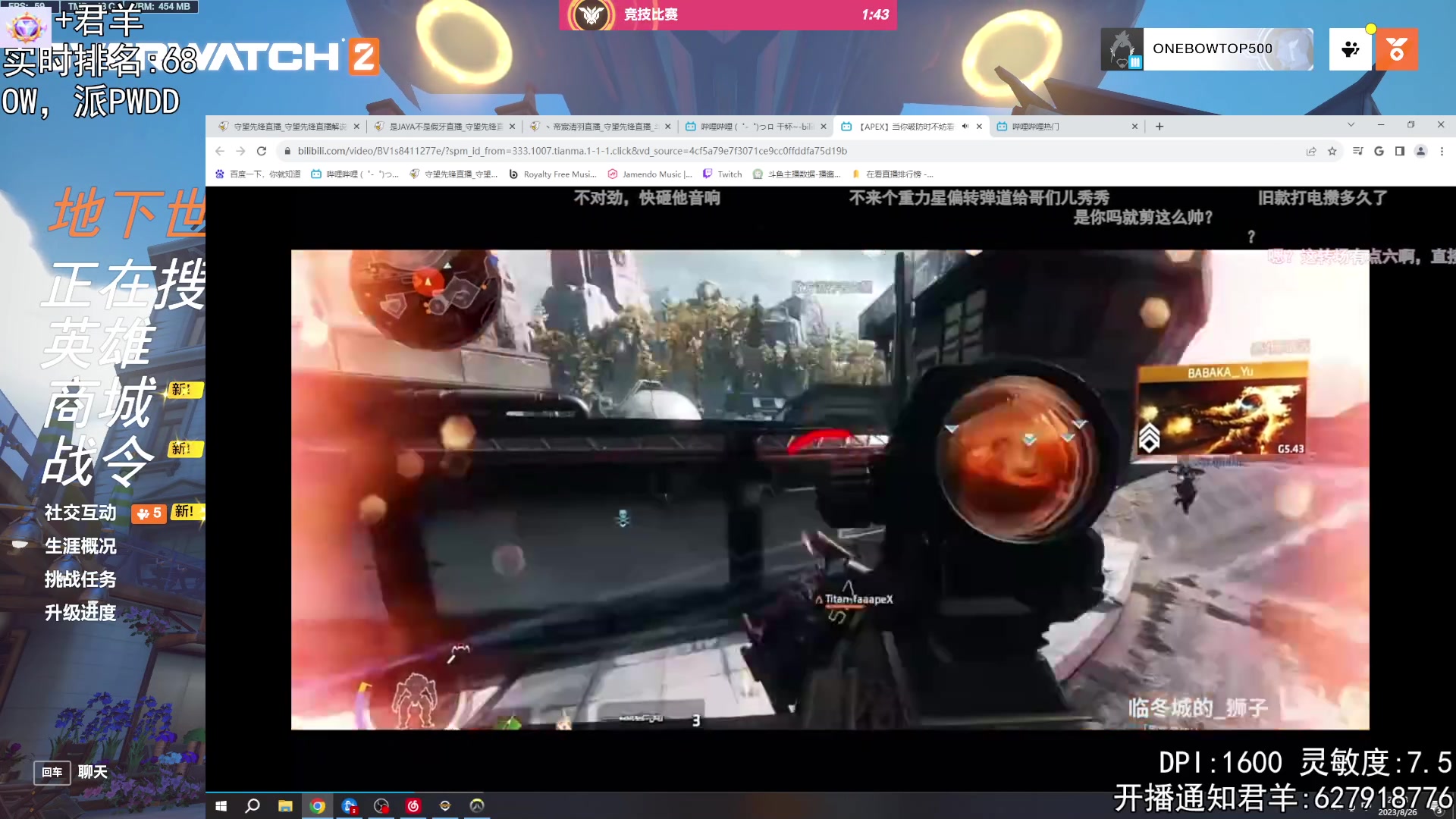Screen dimensions: 1456x819
Task: Click orange Overwatch currency icon button
Action: point(1396,49)
